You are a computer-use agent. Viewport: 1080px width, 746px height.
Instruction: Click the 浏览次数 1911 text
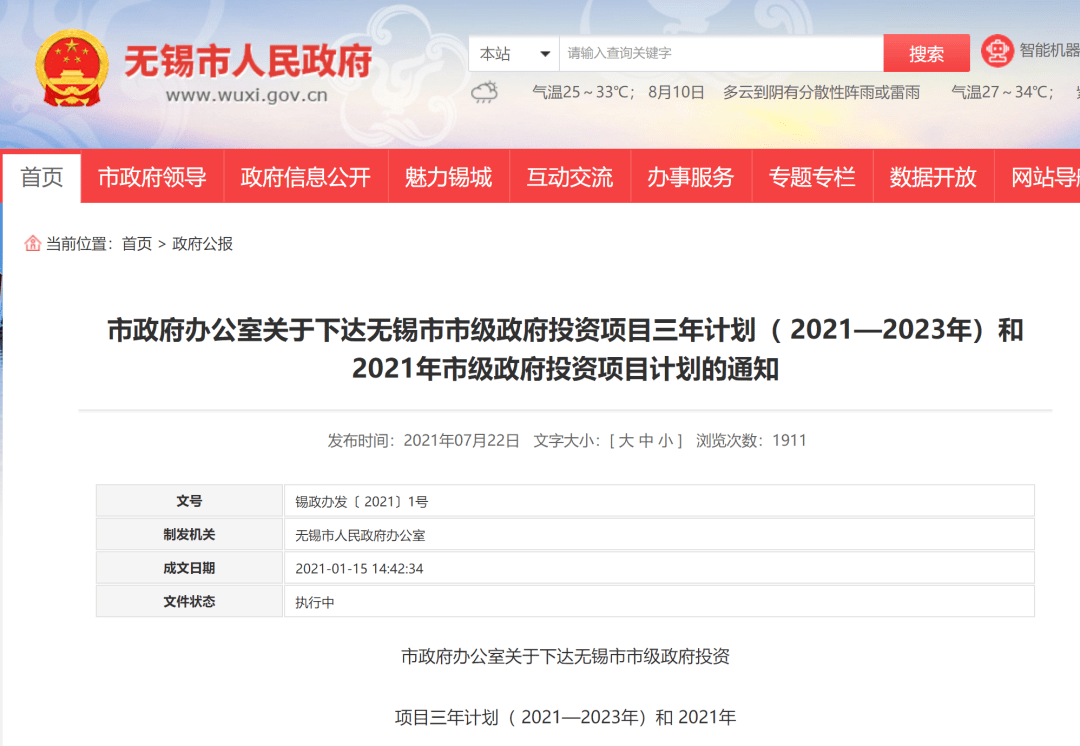(x=751, y=440)
